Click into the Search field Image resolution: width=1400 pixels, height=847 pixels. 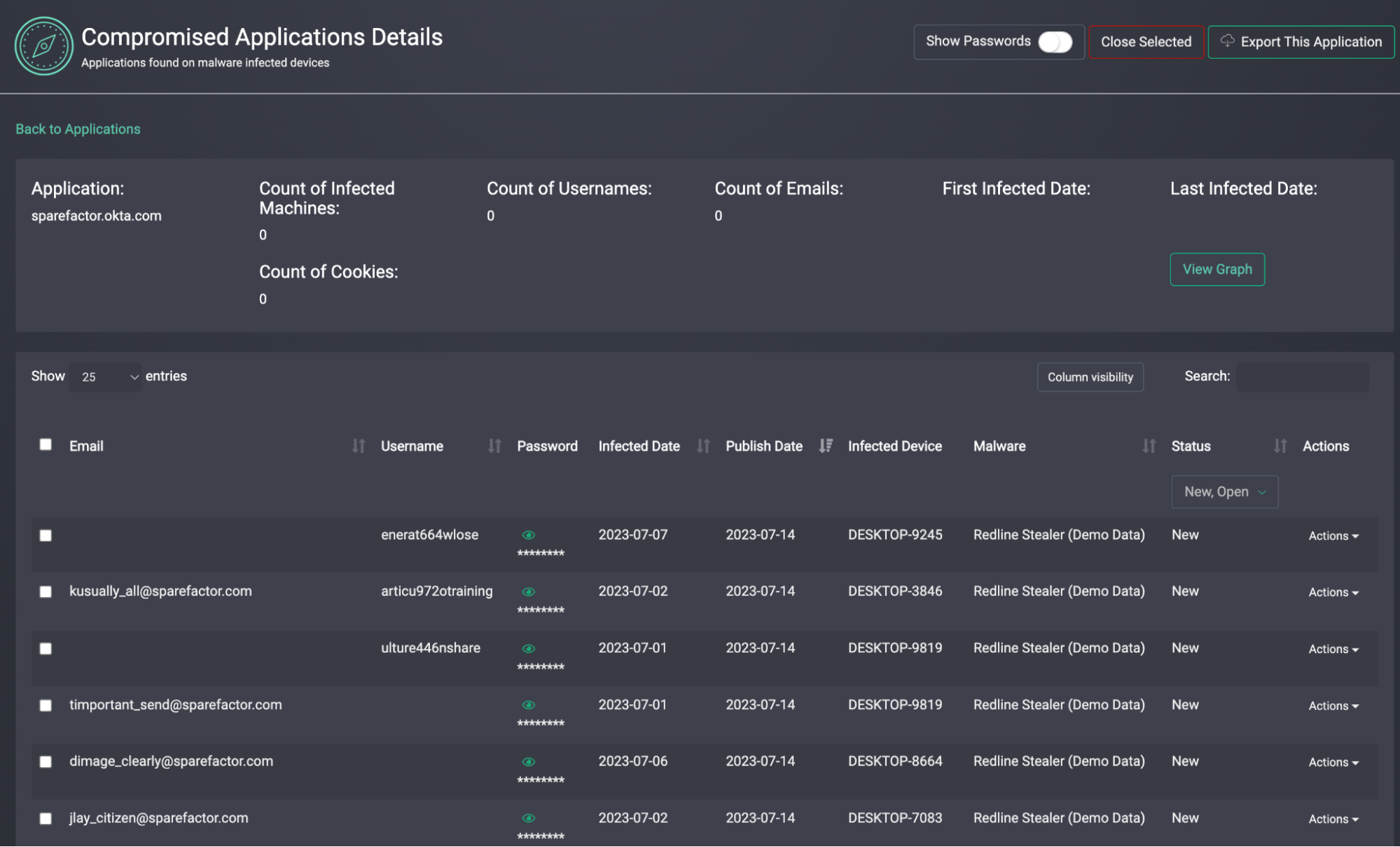[1302, 377]
